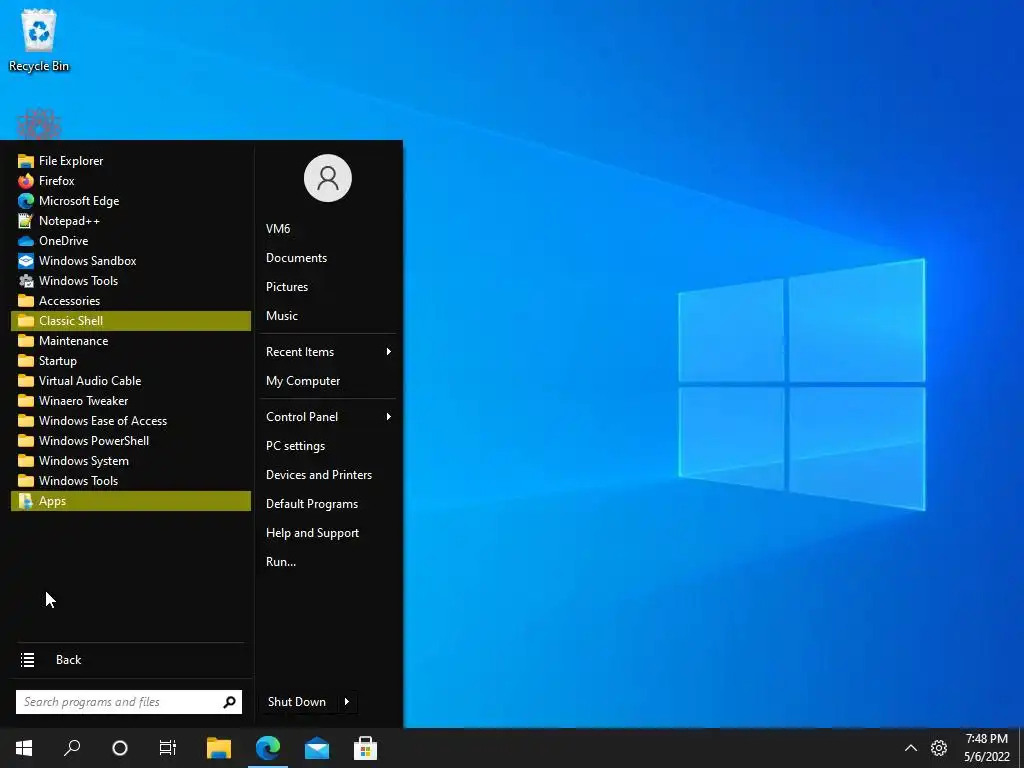
Task: Open Default Programs
Action: (328, 504)
